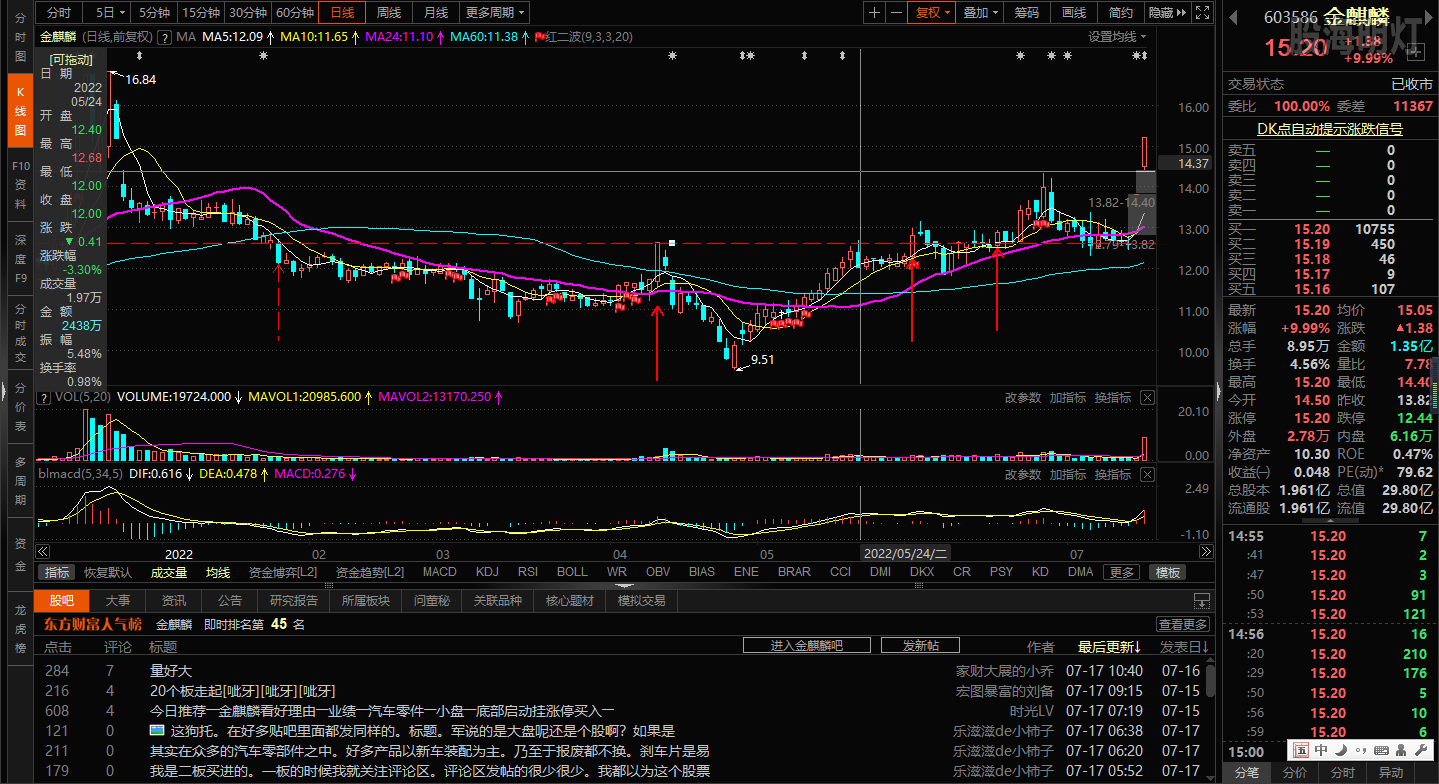This screenshot has height=784, width=1439.
Task: Open post titled 量好大
Action: [170, 670]
